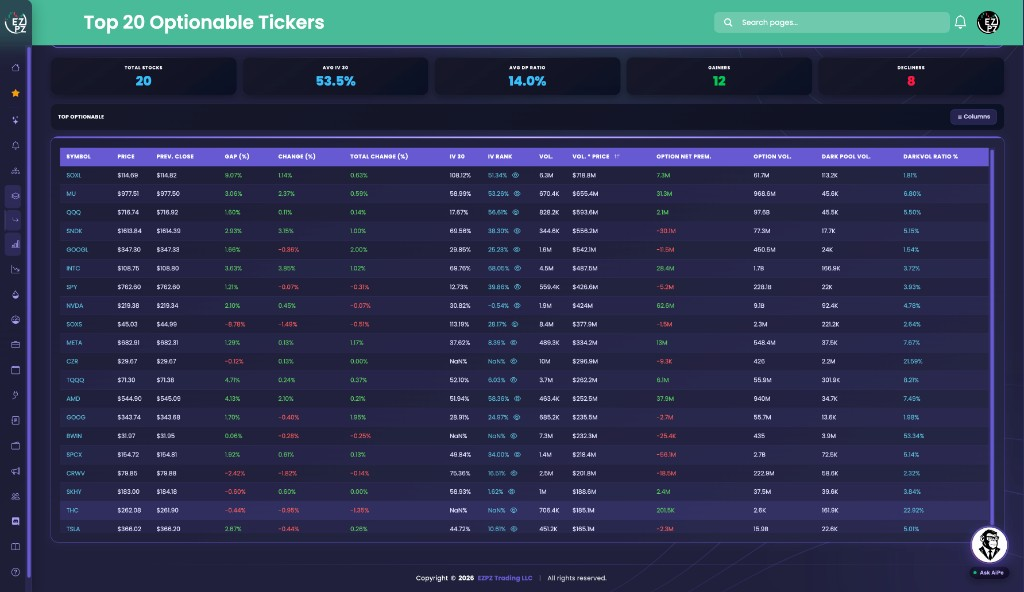Open the SOXL ticker link

(74, 175)
